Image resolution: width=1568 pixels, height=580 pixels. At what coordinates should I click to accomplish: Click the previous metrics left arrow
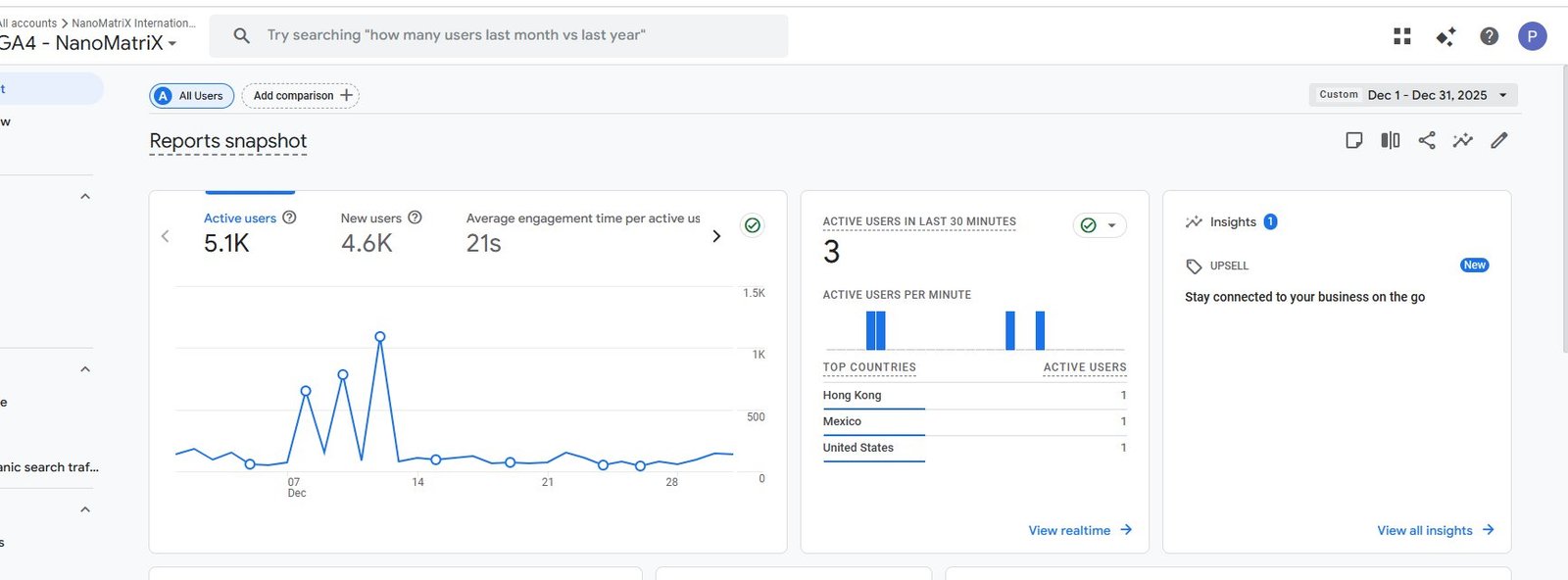point(165,236)
